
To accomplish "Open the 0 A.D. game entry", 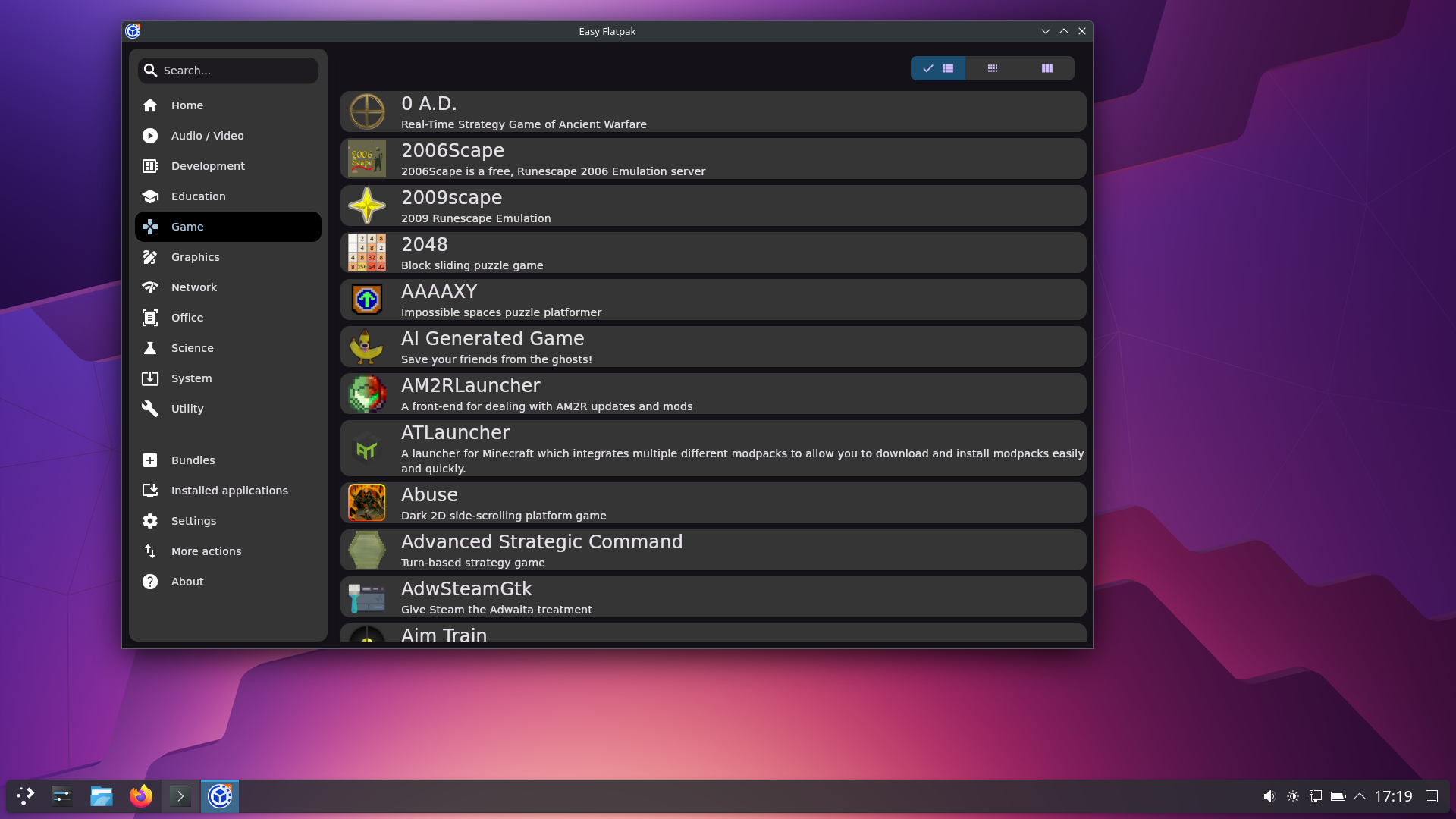I will coord(713,112).
